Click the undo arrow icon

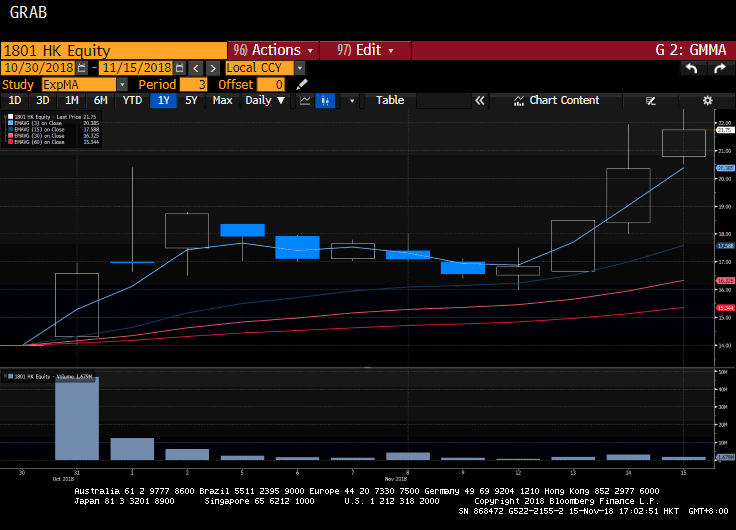pos(691,69)
